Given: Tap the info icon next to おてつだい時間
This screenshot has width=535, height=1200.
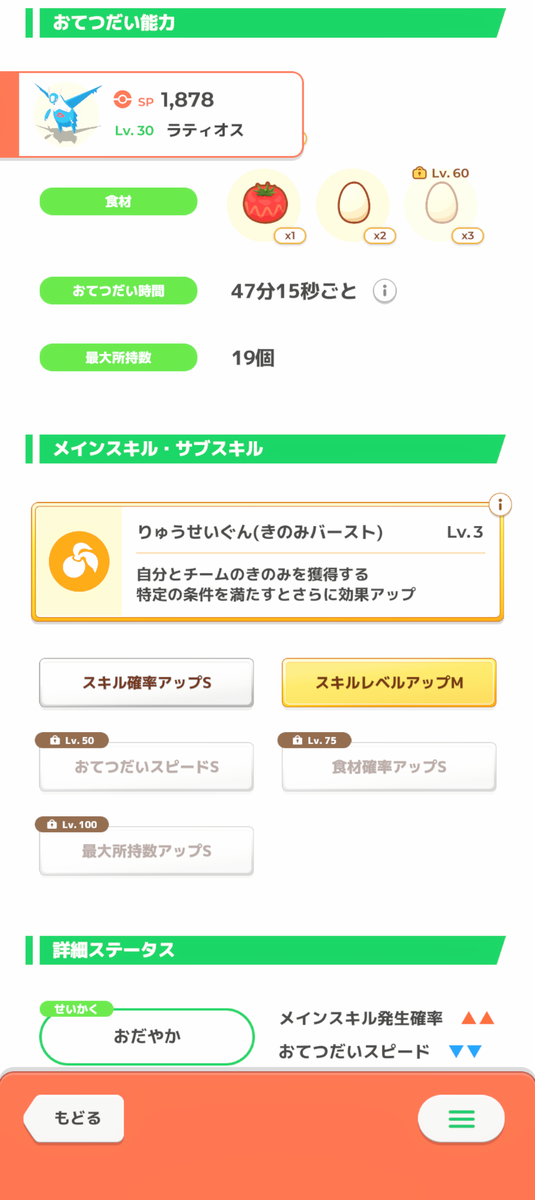Looking at the screenshot, I should [x=384, y=291].
